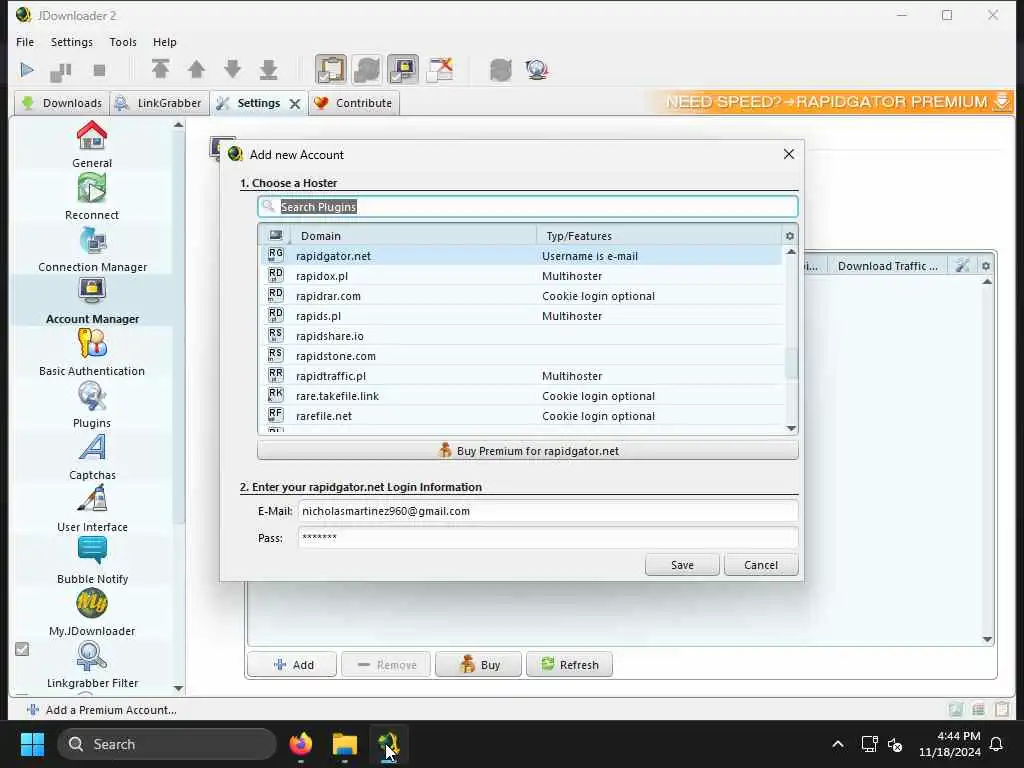
Task: Select rapidox.pl hoster row
Action: (x=521, y=276)
